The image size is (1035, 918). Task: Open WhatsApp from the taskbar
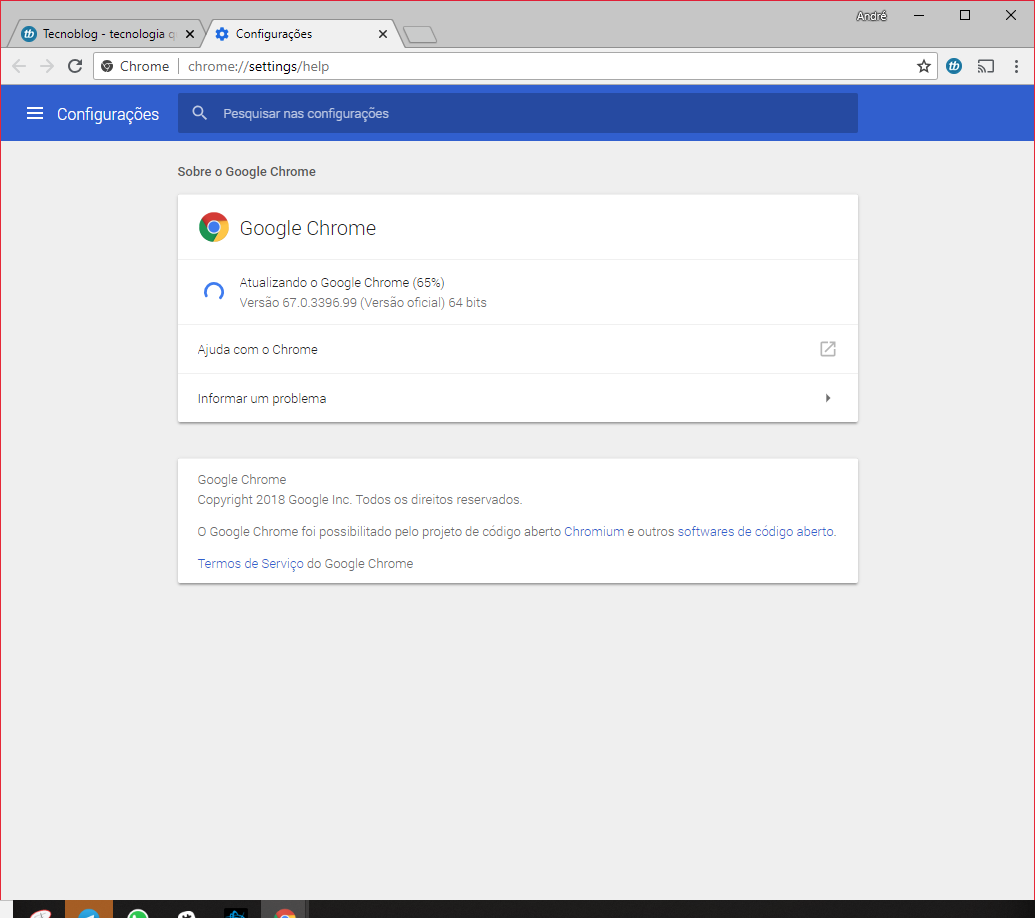click(137, 911)
